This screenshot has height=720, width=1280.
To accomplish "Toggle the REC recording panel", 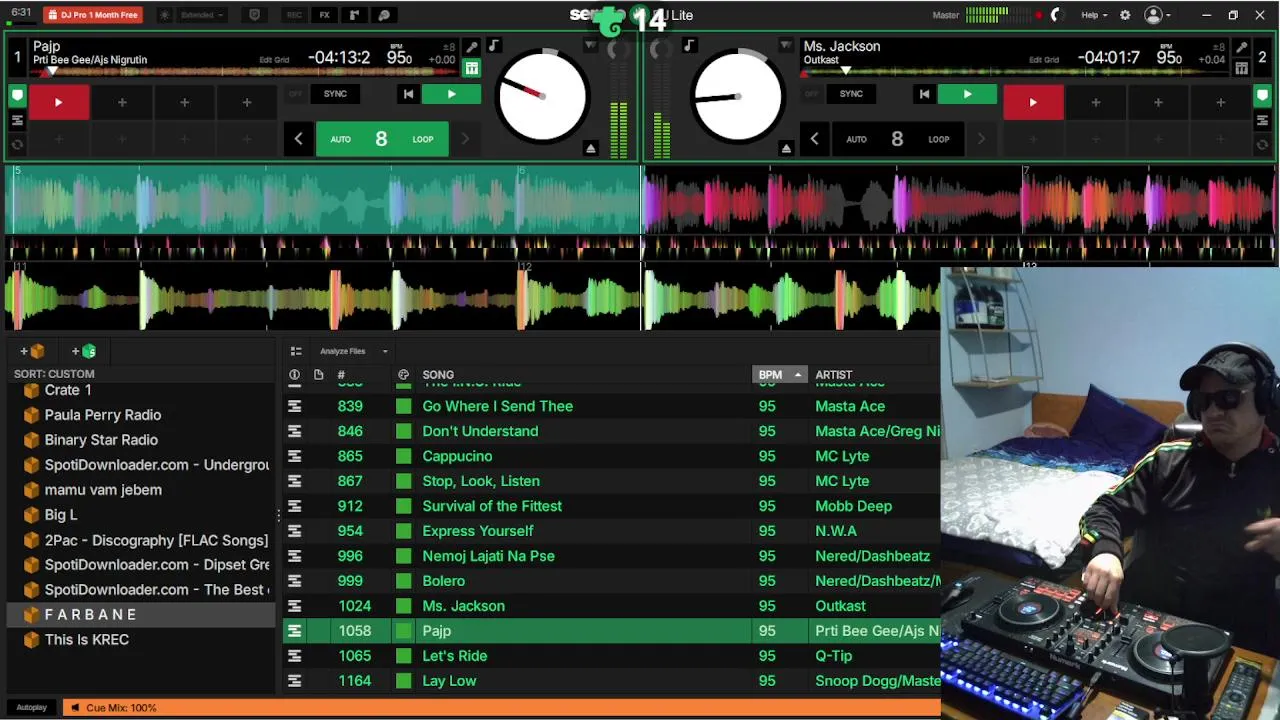I will [294, 15].
